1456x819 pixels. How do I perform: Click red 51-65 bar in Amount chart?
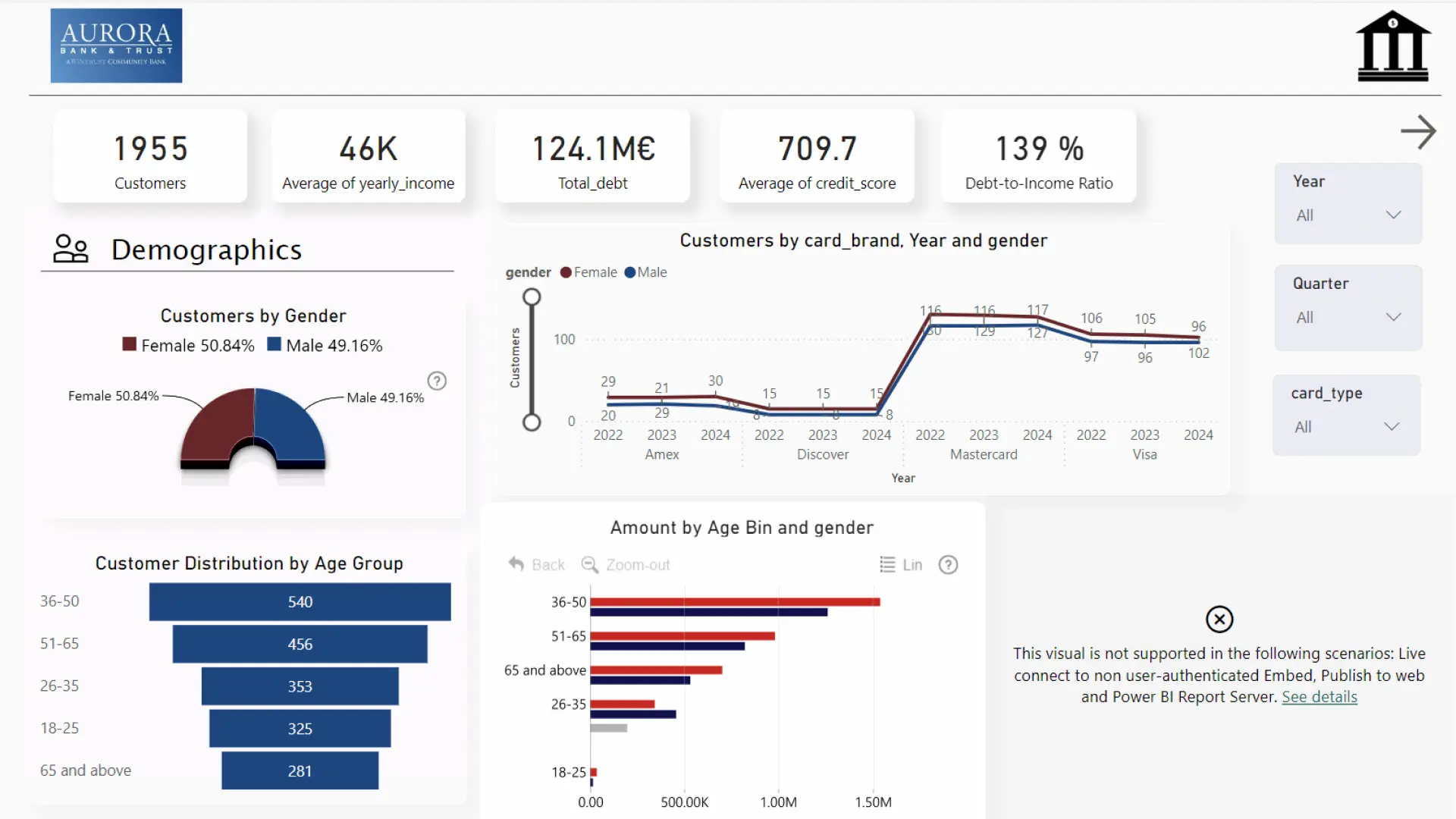tap(682, 636)
